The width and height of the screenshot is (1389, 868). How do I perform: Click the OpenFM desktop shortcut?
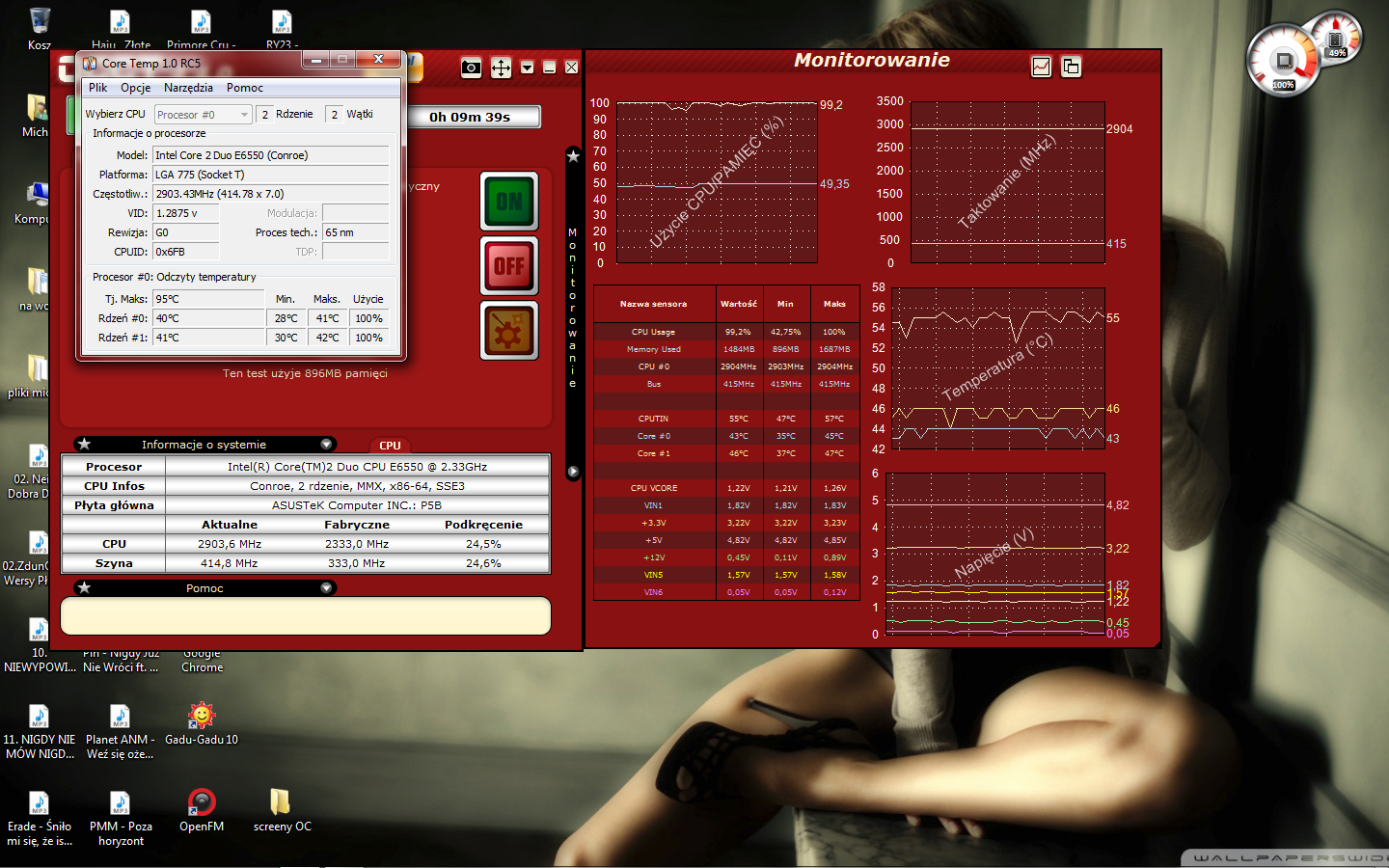pos(202,810)
